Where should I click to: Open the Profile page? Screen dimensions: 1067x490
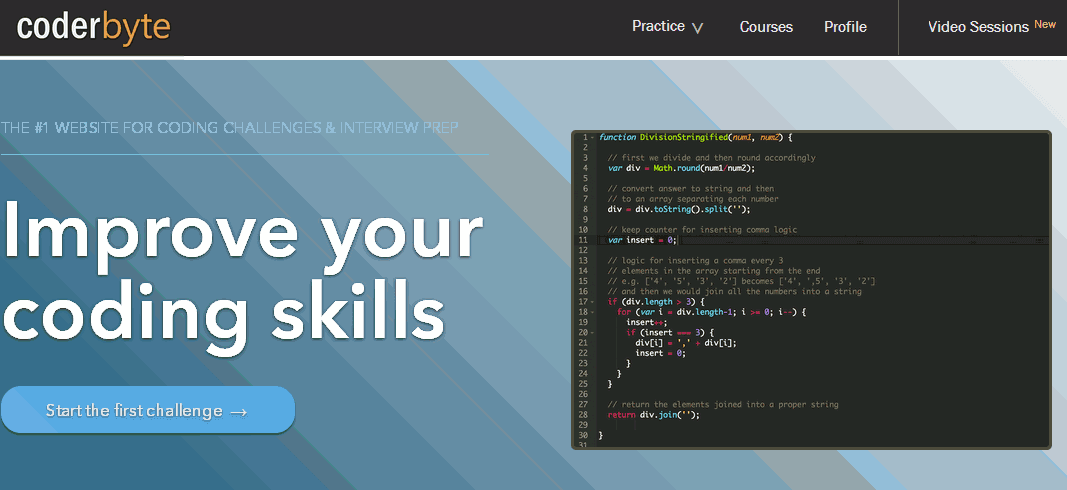[845, 27]
